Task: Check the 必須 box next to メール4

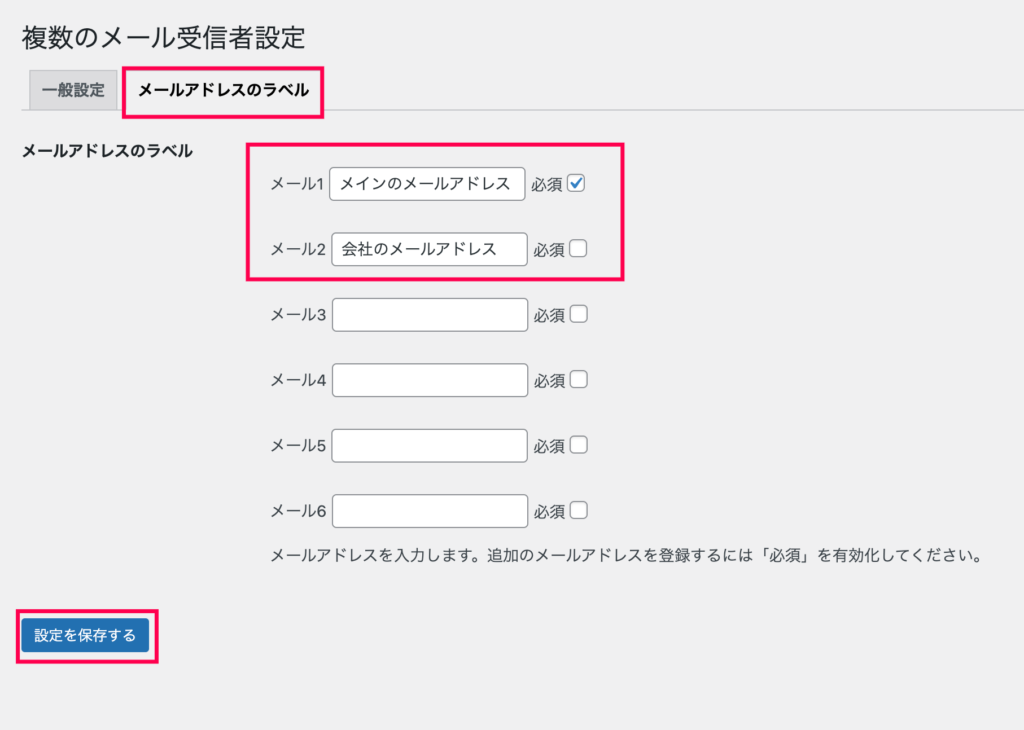Action: click(579, 379)
